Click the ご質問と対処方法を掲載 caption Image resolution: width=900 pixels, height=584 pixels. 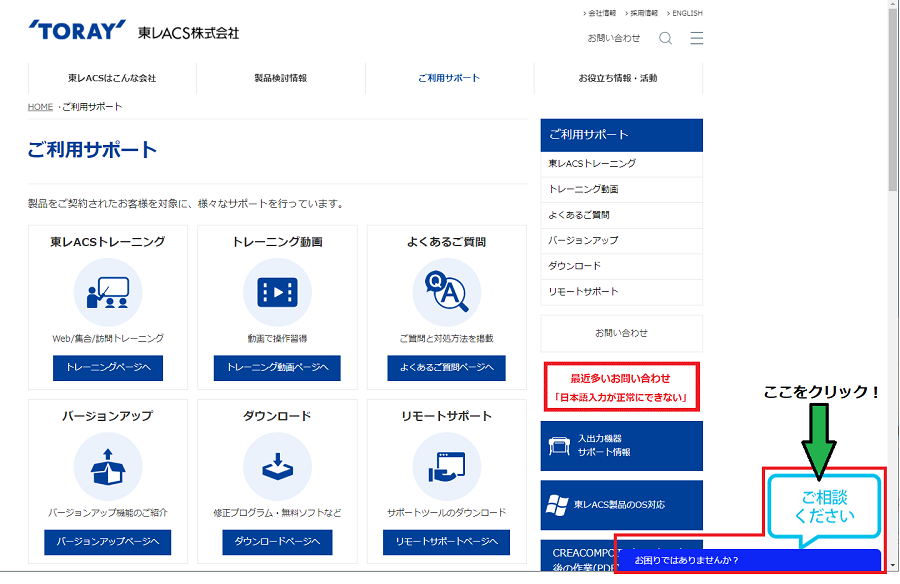pyautogui.click(x=447, y=339)
